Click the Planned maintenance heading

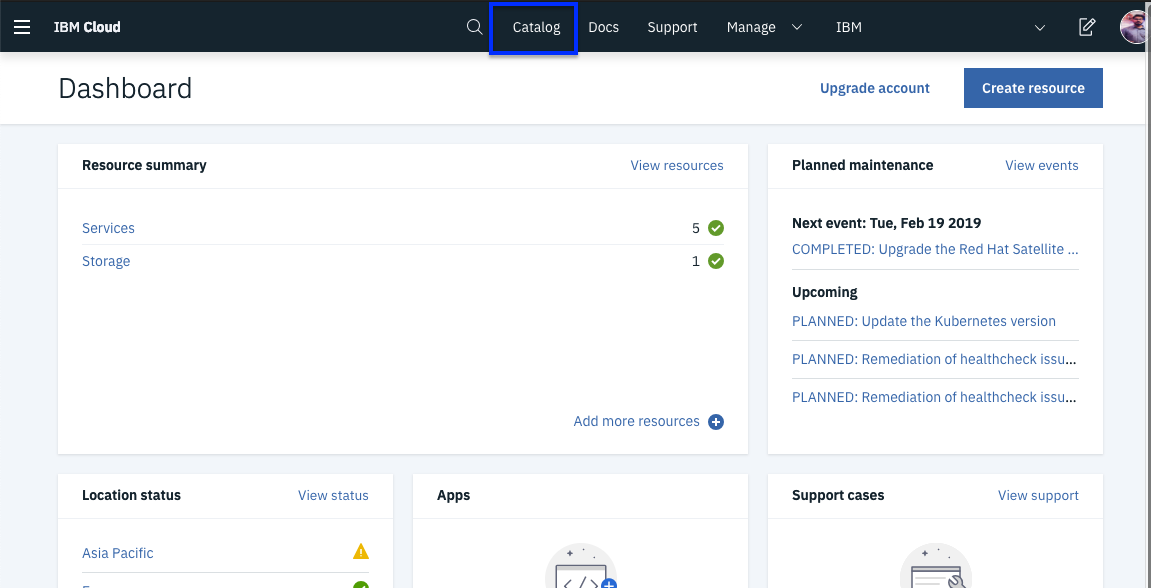pos(863,165)
